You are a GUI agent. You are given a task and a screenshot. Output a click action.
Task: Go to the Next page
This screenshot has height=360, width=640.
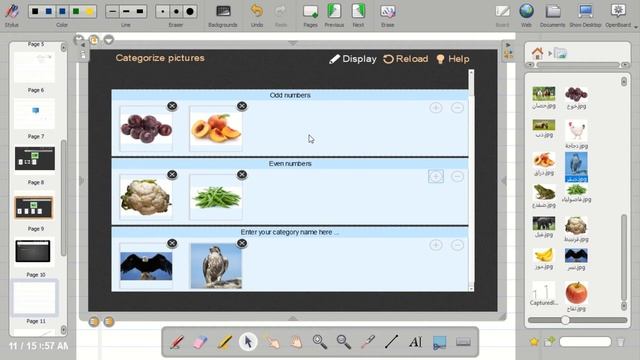358,16
